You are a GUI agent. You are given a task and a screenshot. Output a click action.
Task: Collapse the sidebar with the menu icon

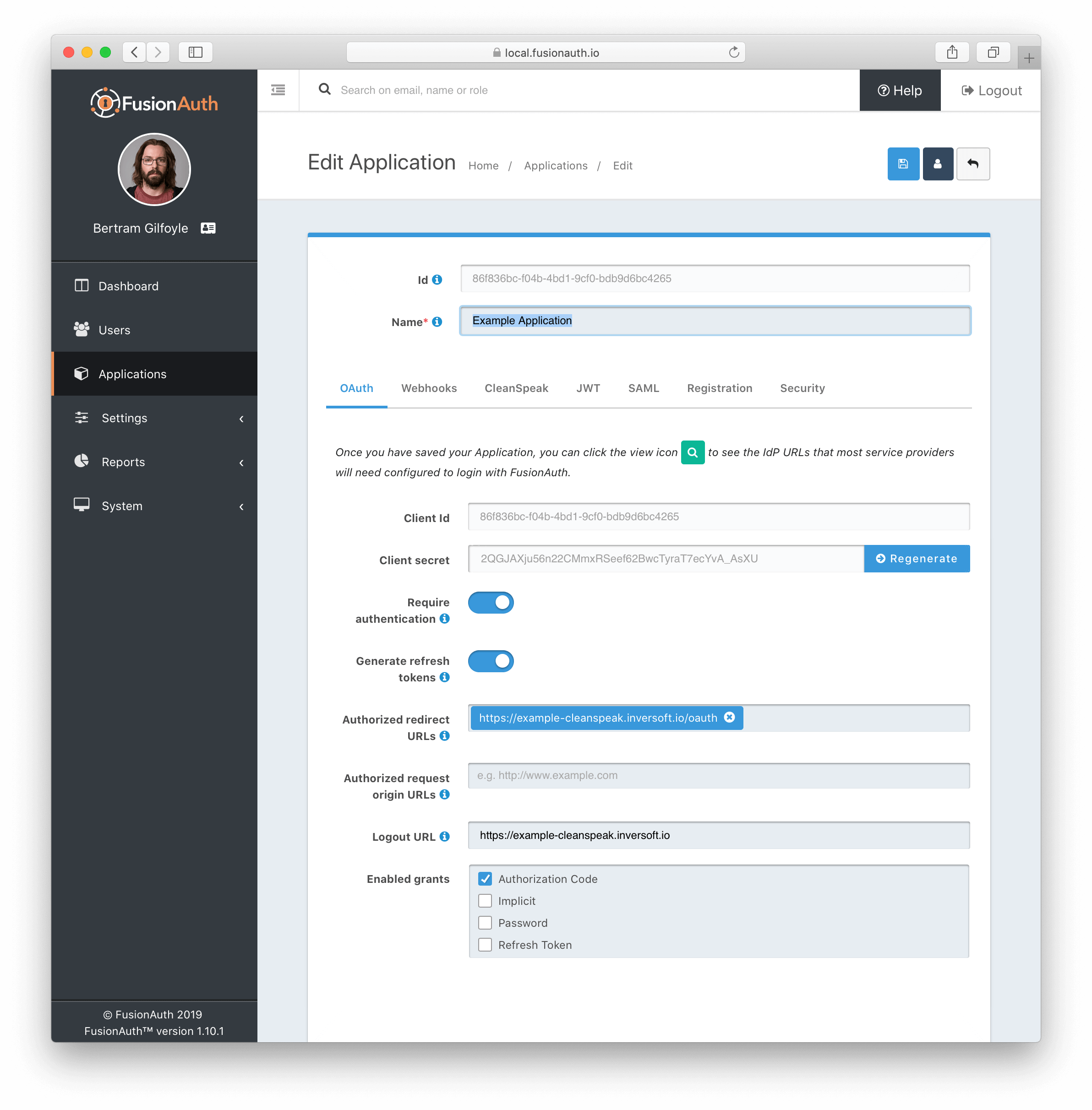pos(278,90)
